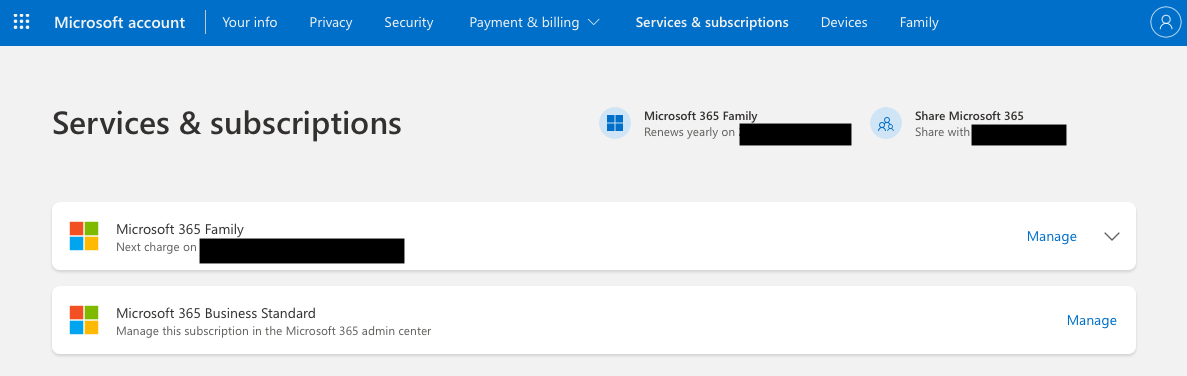The image size is (1187, 376).
Task: Click the Microsoft 365 Family Windows icon in header
Action: [x=615, y=123]
